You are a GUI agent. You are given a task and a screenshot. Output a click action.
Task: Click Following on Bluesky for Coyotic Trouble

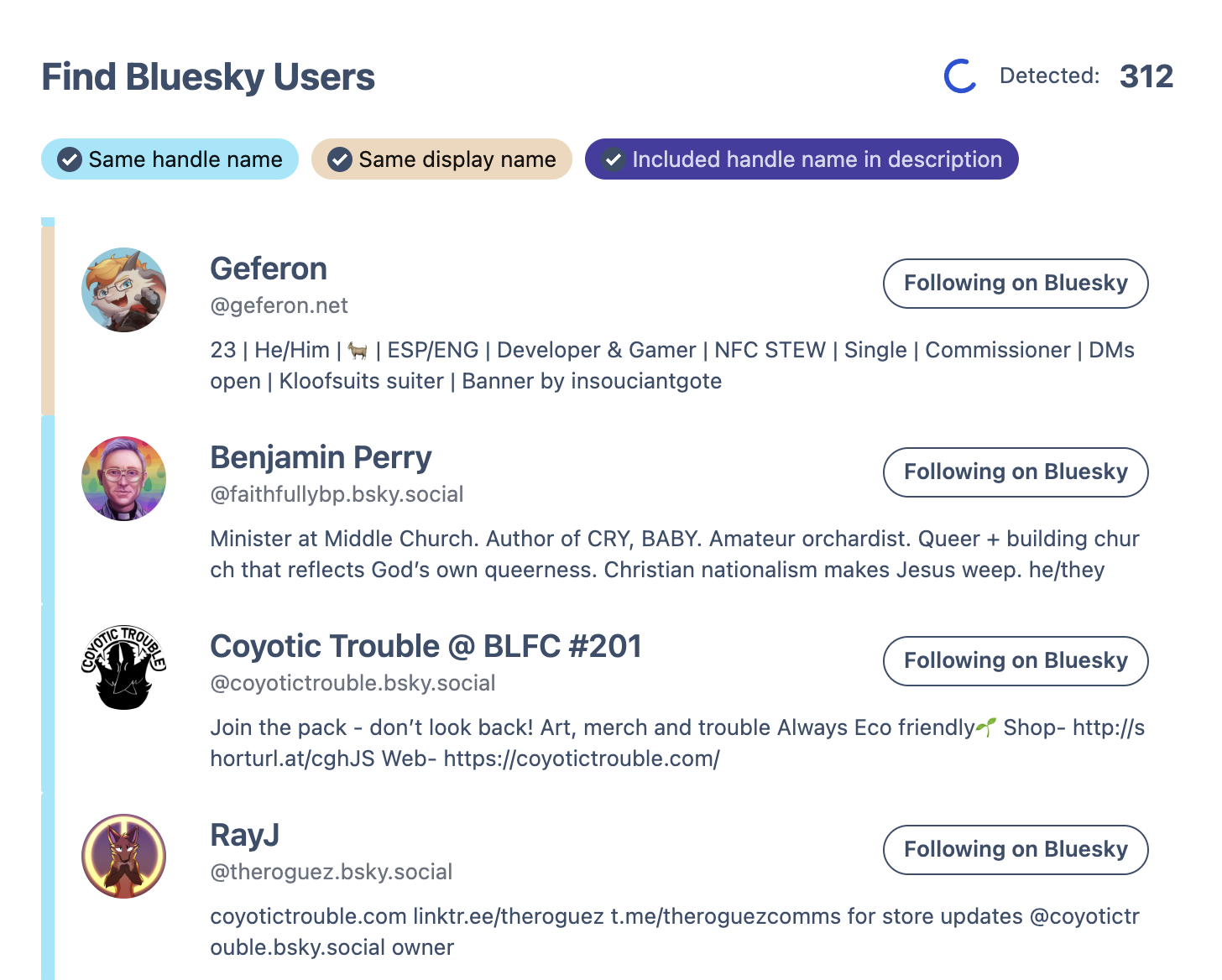[1016, 661]
